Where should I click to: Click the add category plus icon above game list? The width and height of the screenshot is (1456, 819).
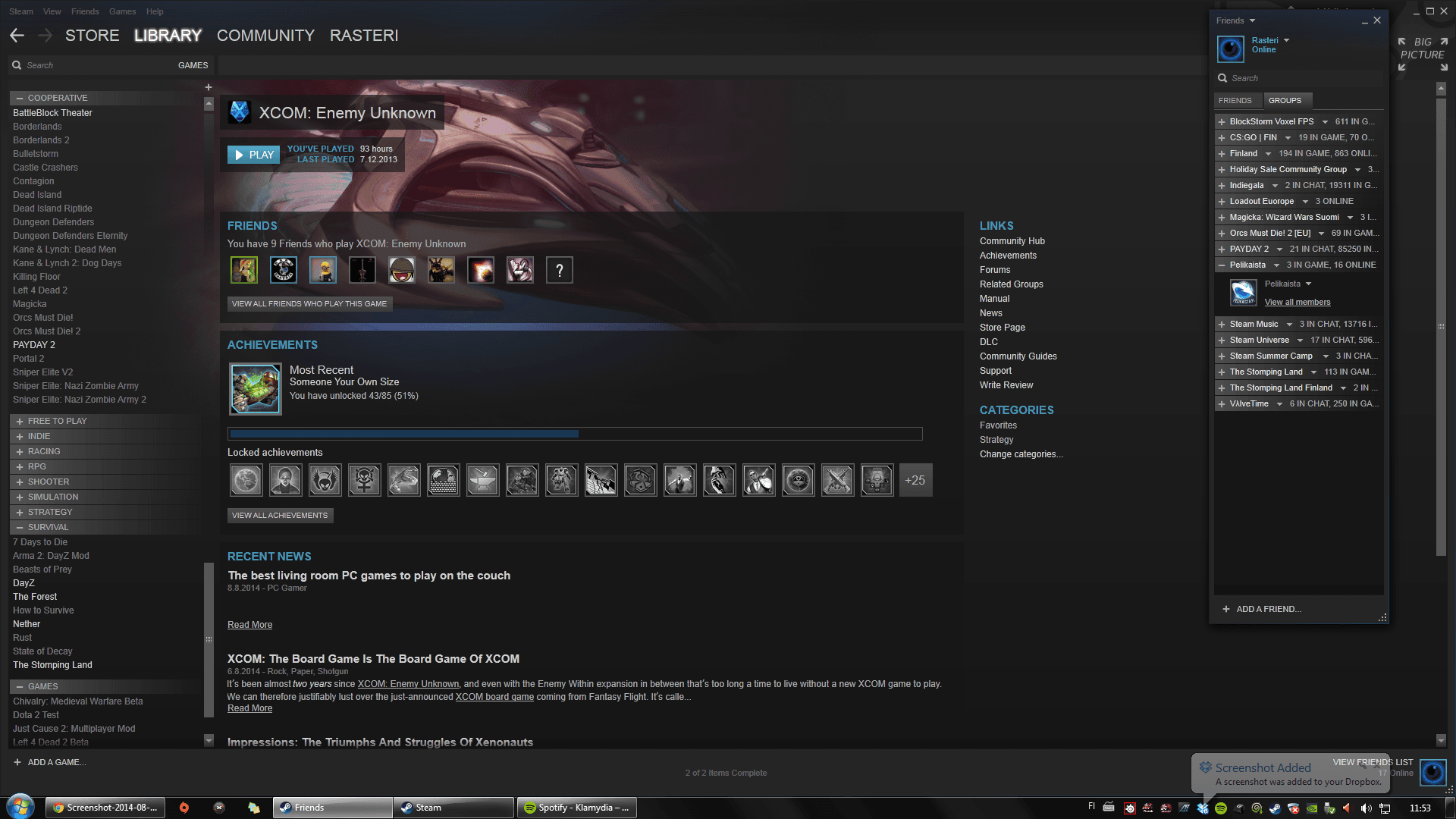tap(209, 87)
